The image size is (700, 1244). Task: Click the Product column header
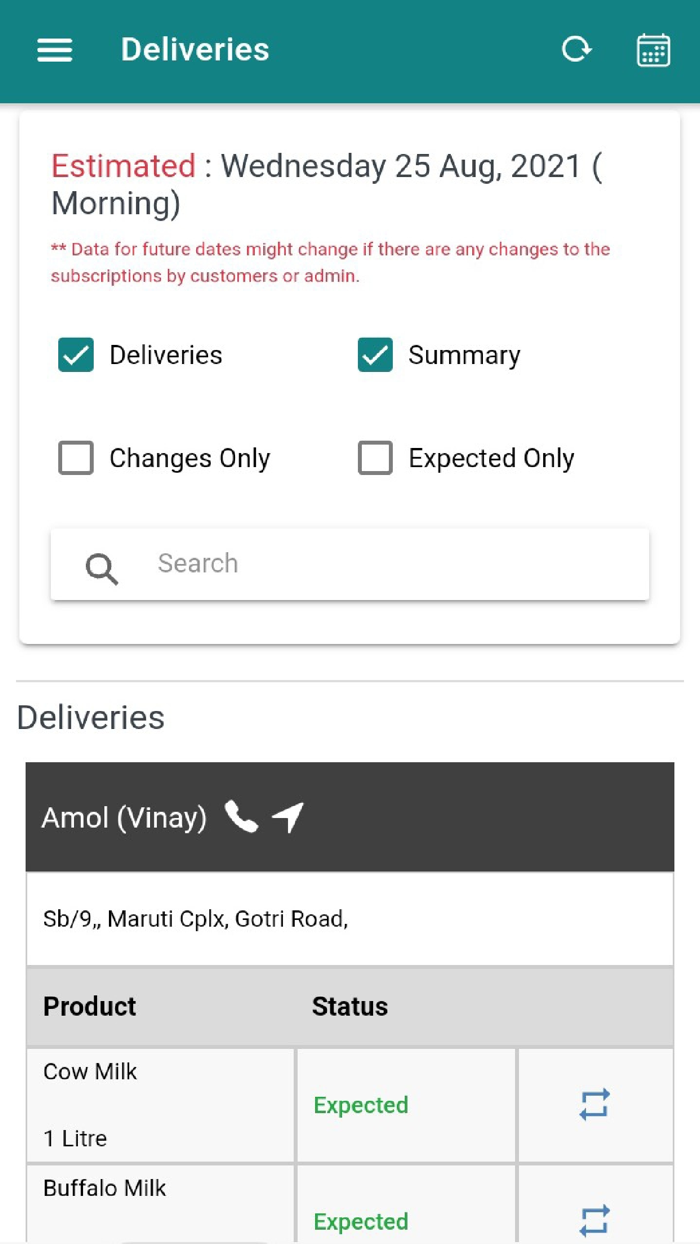[89, 1006]
